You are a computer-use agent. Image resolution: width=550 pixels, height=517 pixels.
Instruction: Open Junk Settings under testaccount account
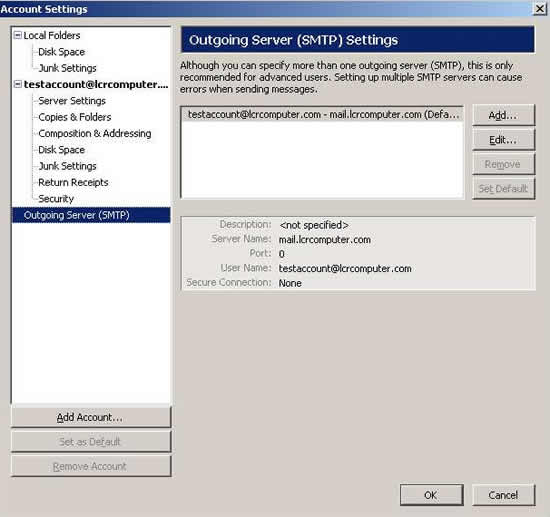click(67, 166)
